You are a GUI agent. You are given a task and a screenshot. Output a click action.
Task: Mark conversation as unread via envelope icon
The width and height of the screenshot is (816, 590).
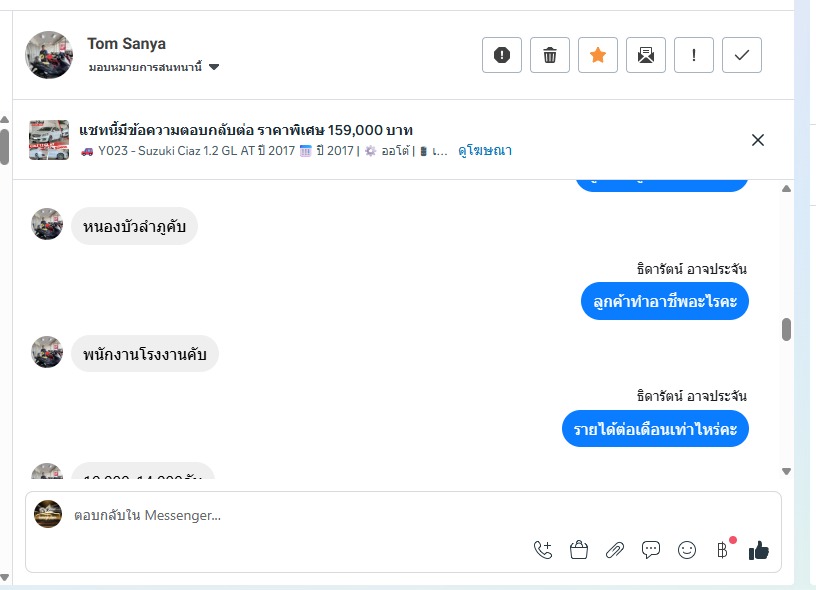tap(646, 55)
